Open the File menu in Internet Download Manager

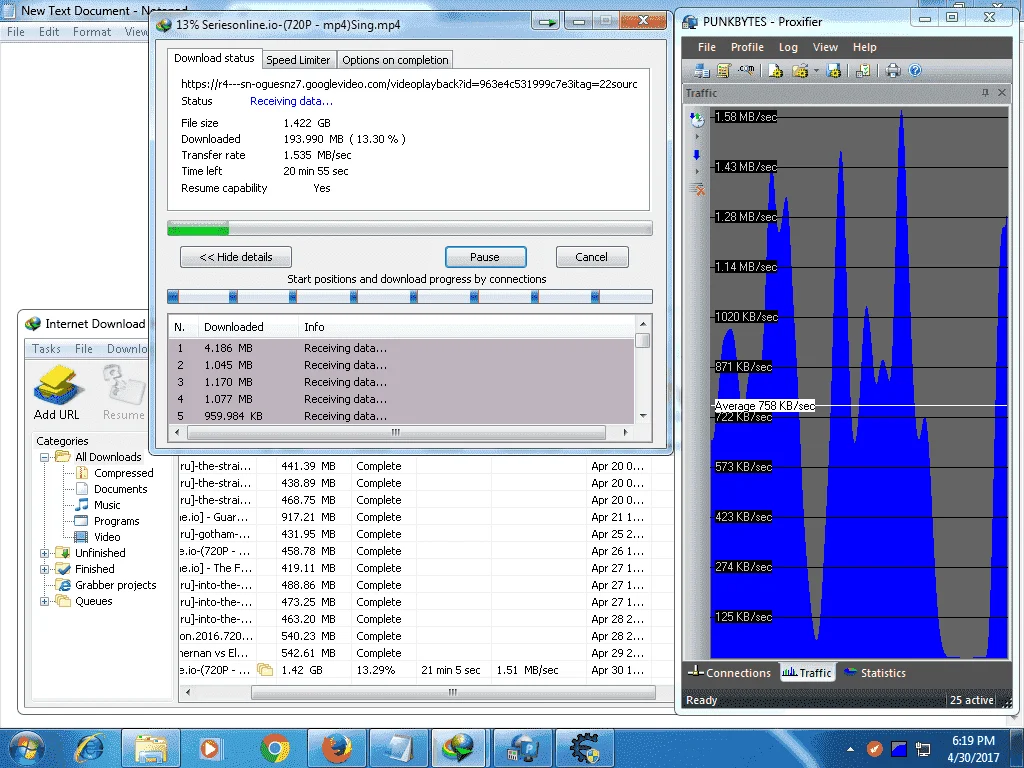[84, 349]
